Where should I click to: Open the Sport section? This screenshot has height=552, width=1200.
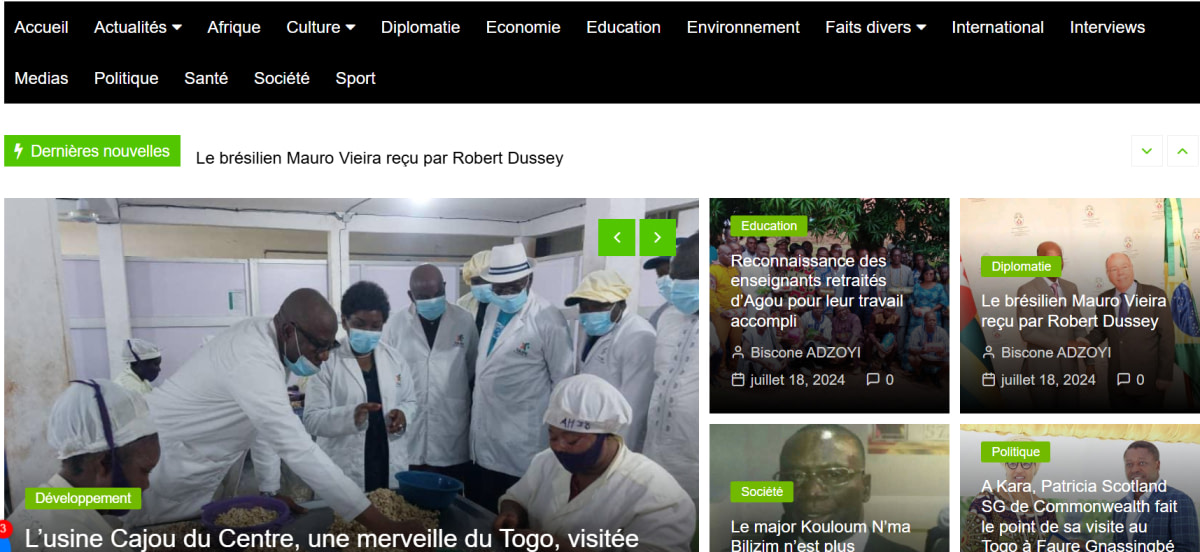(355, 78)
